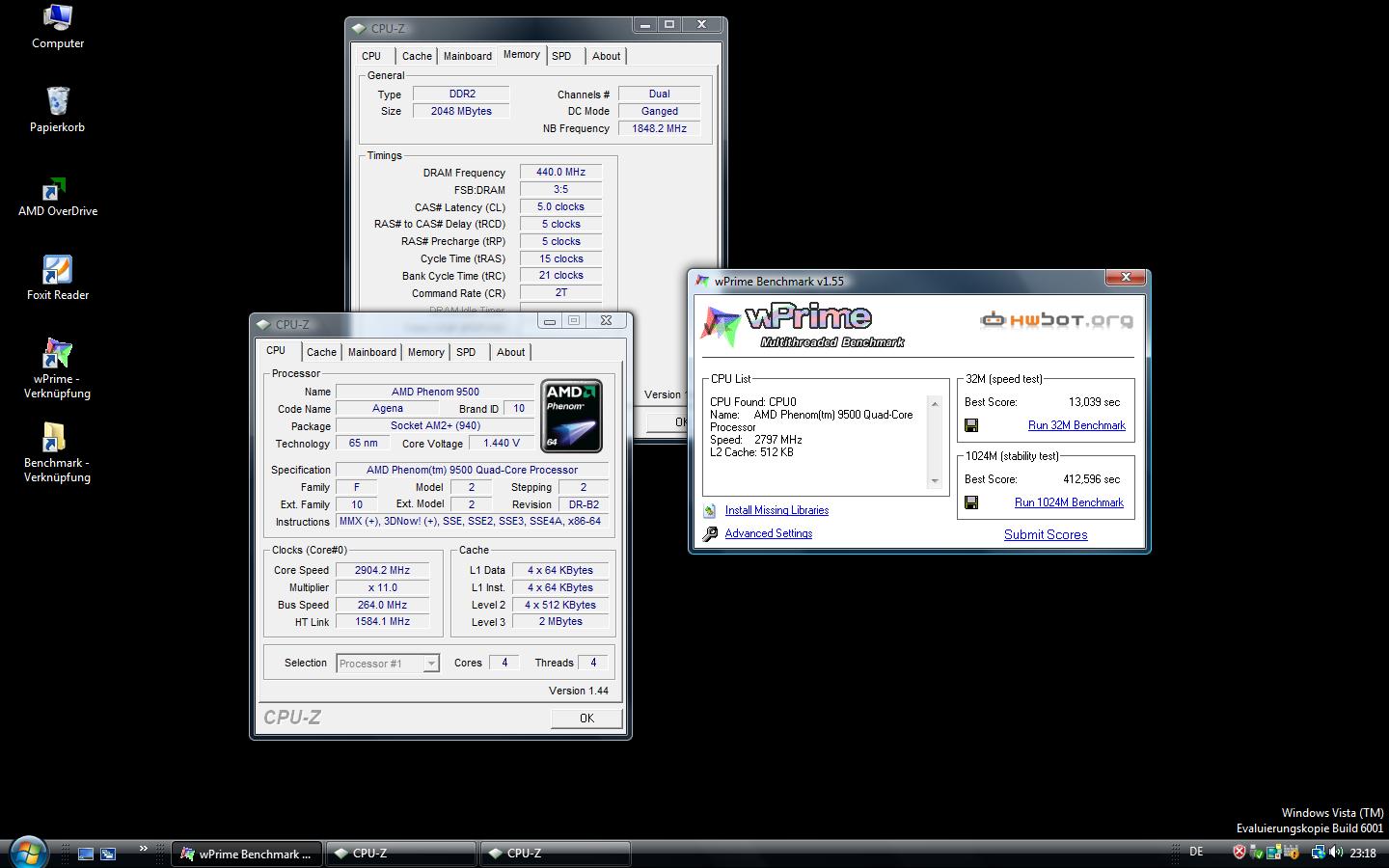Click the Core Speed value 2904.2 MHz
The width and height of the screenshot is (1389, 868).
(x=382, y=570)
